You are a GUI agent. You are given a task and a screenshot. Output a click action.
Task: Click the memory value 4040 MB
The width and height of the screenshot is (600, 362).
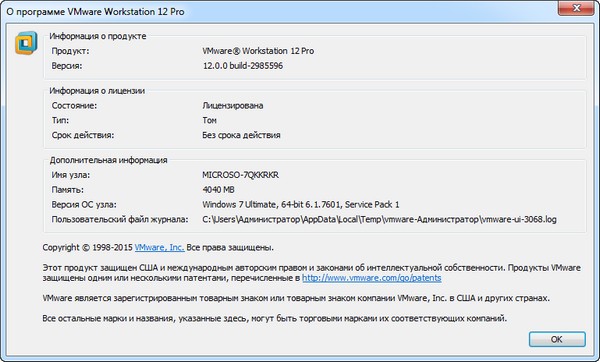[218, 190]
